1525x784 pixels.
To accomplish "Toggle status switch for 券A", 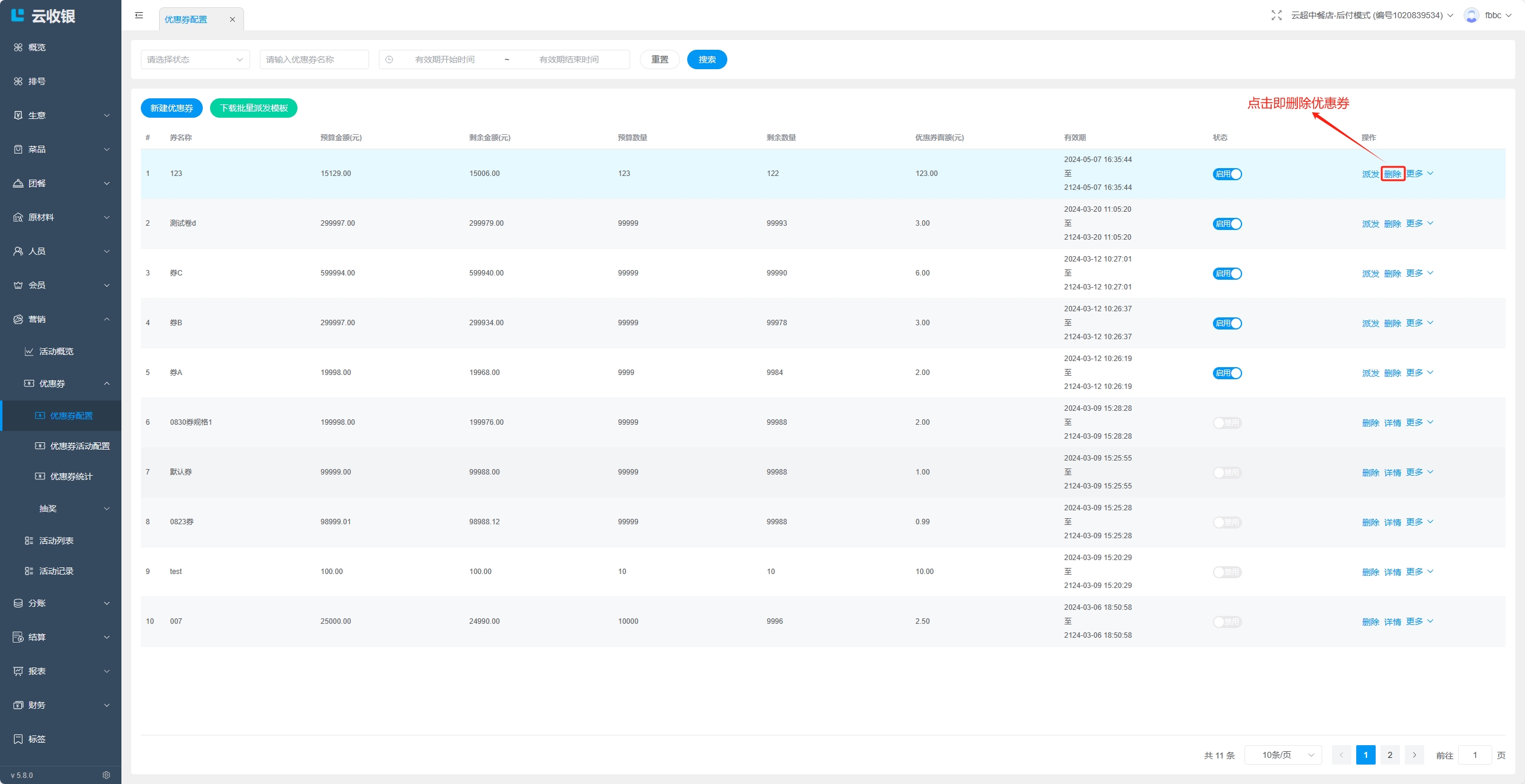I will click(x=1227, y=373).
